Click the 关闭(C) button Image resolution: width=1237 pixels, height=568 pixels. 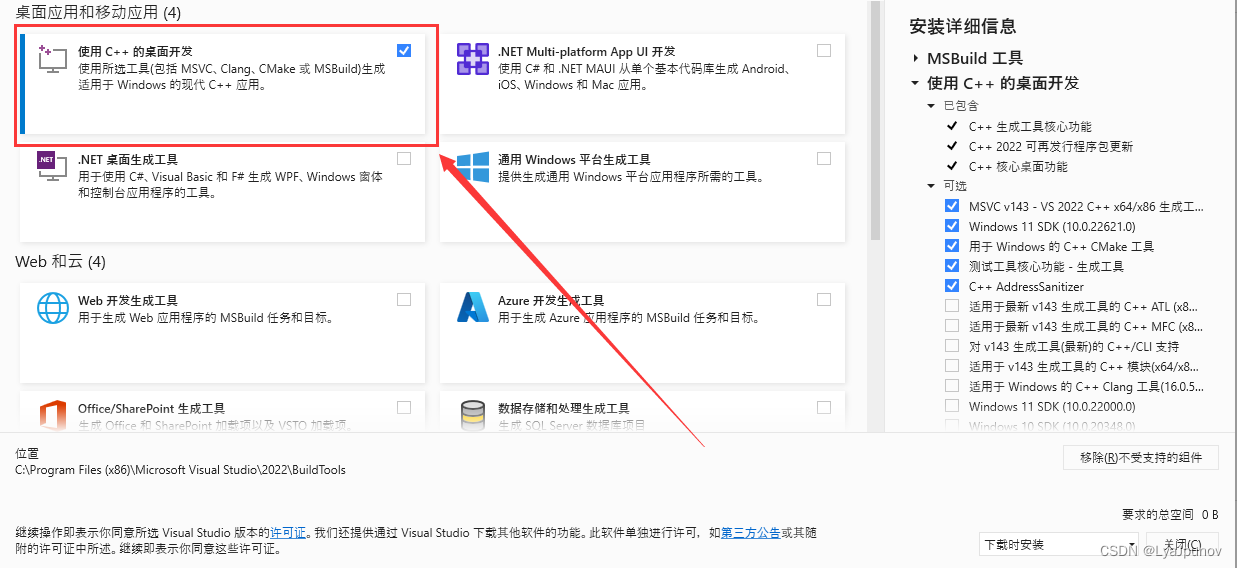pyautogui.click(x=1180, y=544)
